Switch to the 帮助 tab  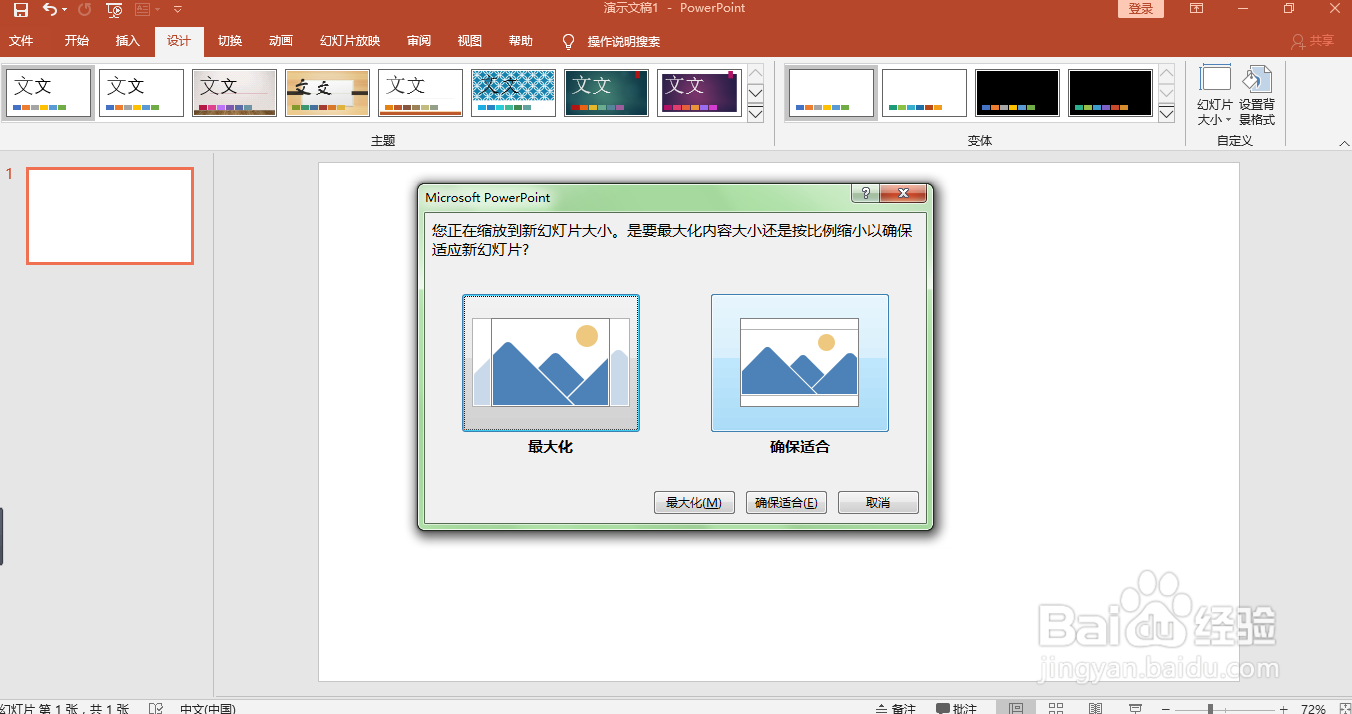(x=521, y=41)
